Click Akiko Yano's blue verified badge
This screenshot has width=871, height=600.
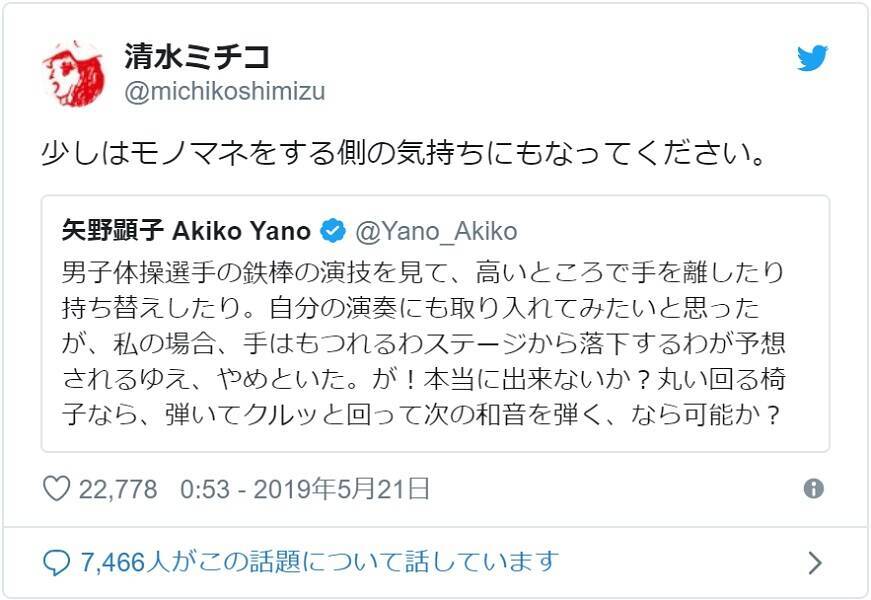click(332, 232)
